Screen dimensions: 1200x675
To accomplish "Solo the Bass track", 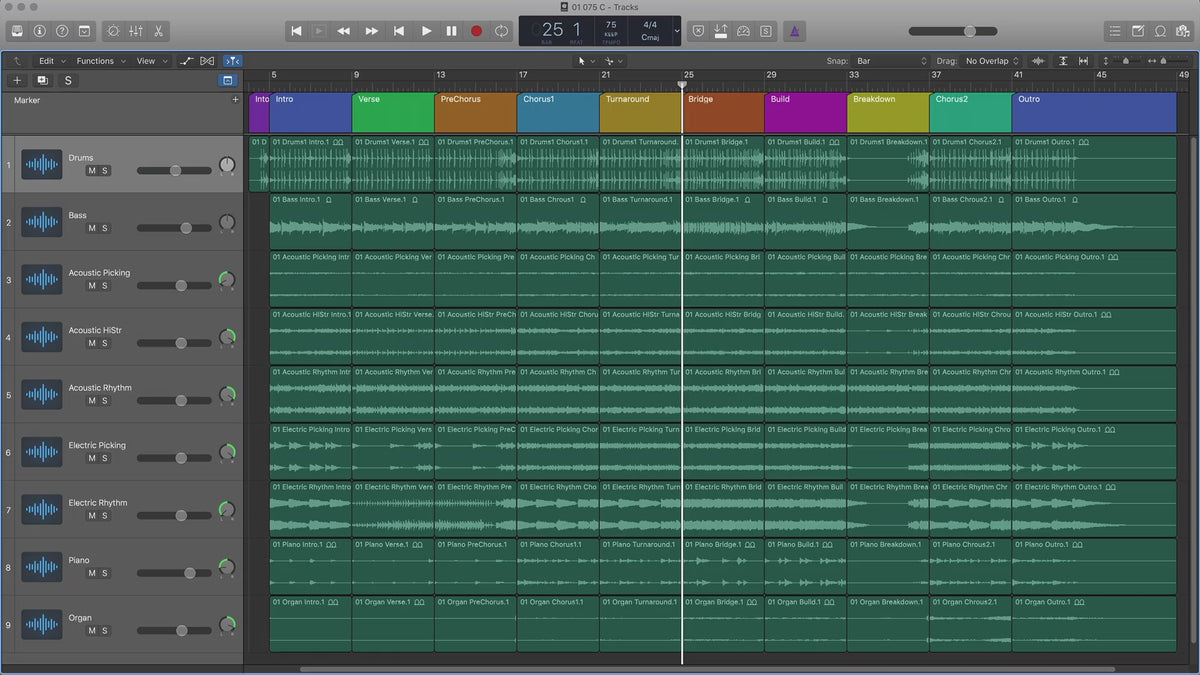I will (x=105, y=228).
